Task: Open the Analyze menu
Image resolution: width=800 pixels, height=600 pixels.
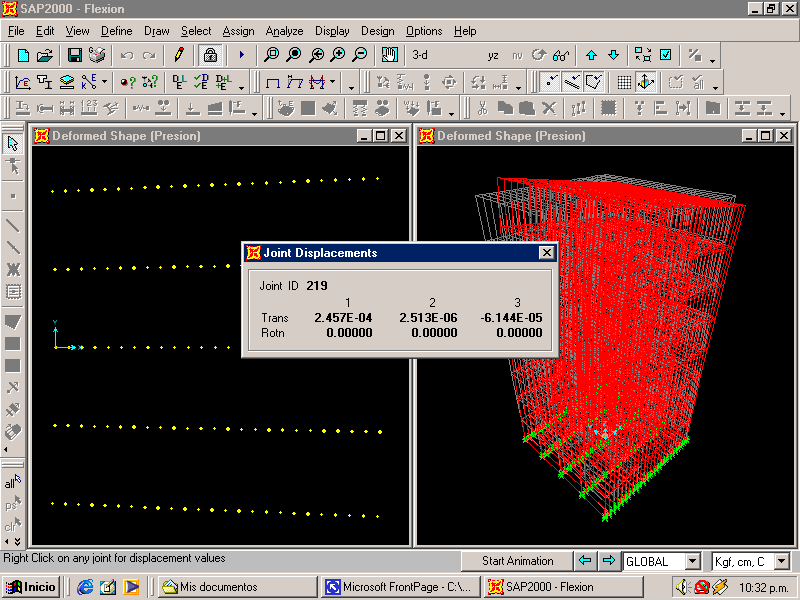Action: [x=284, y=31]
